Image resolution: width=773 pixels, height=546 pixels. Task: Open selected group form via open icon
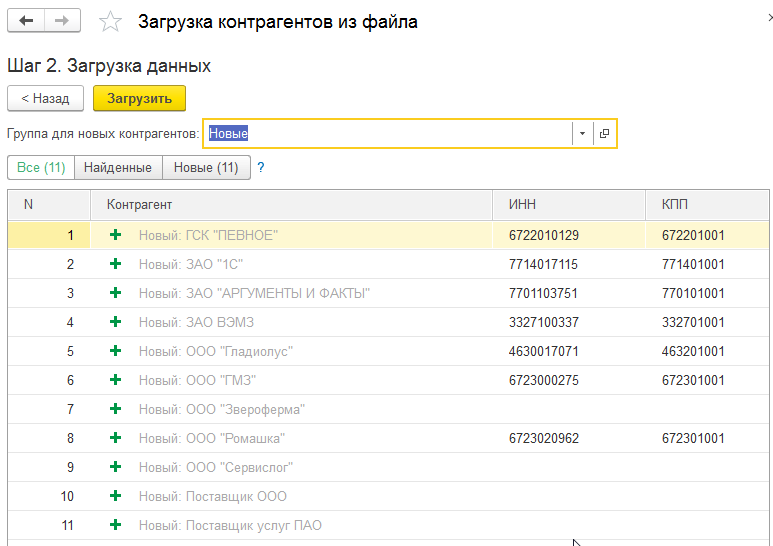coord(604,133)
